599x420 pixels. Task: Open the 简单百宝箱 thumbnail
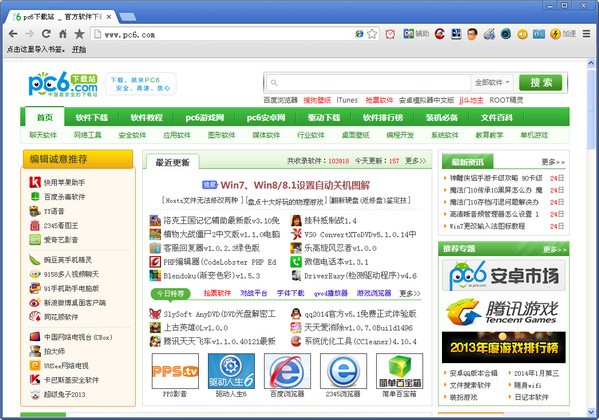pos(399,371)
